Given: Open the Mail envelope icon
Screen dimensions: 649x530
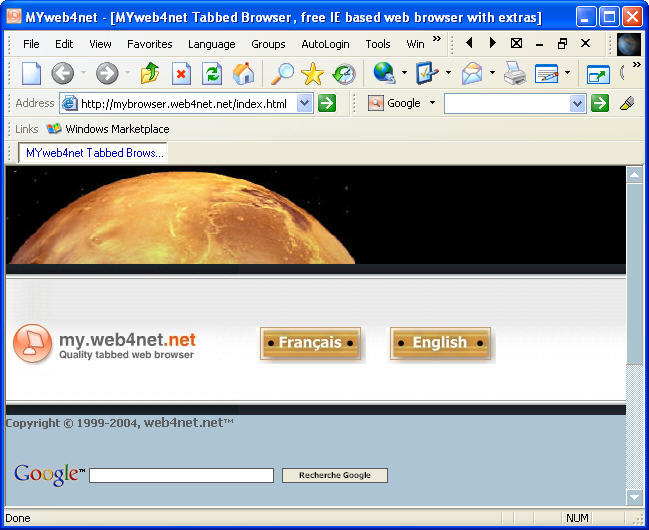Looking at the screenshot, I should [x=472, y=73].
